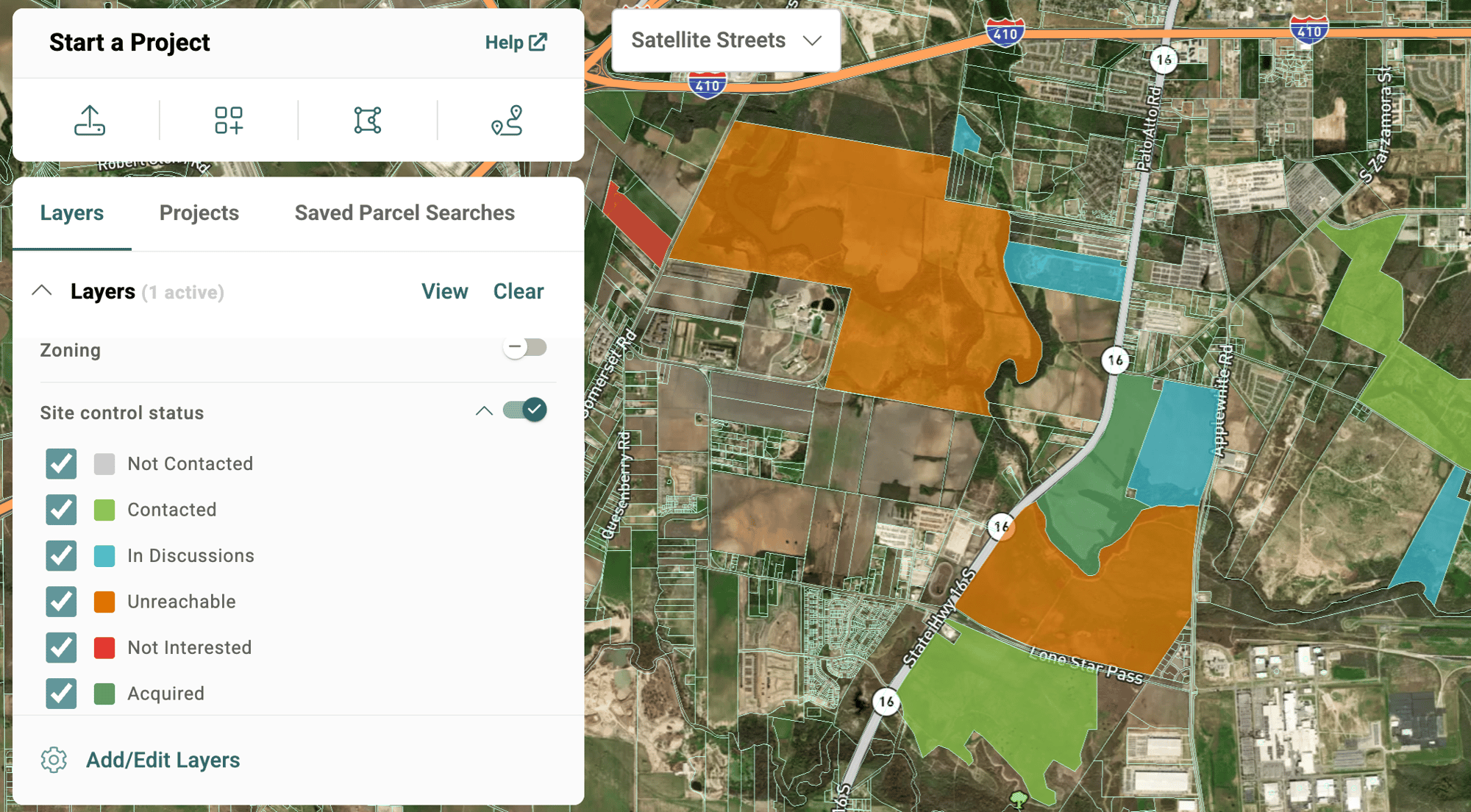Click the View layers link

point(444,291)
